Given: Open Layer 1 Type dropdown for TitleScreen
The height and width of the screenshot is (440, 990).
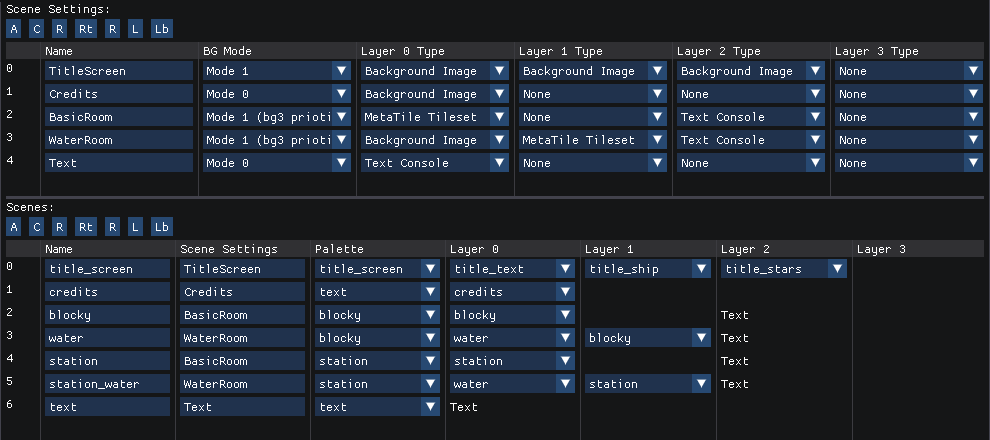Looking at the screenshot, I should [x=593, y=71].
